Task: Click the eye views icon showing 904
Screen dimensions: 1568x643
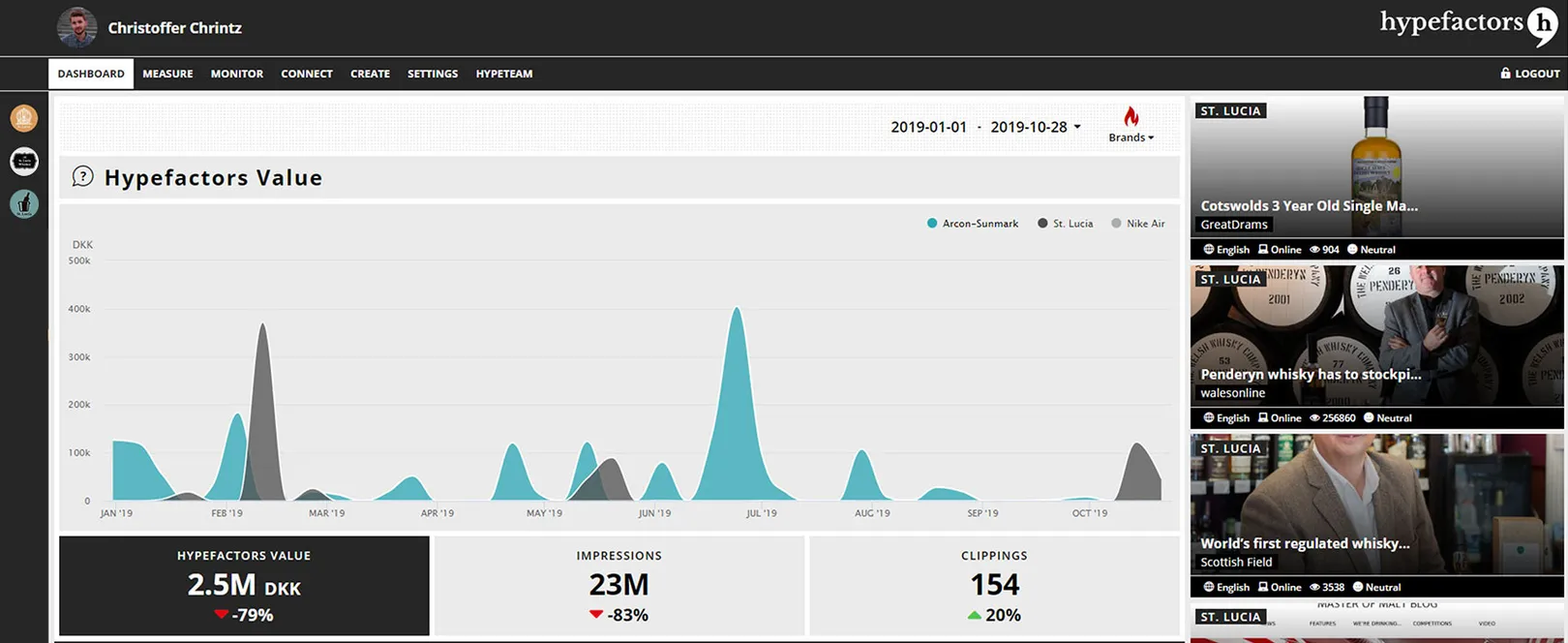Action: [x=1314, y=249]
